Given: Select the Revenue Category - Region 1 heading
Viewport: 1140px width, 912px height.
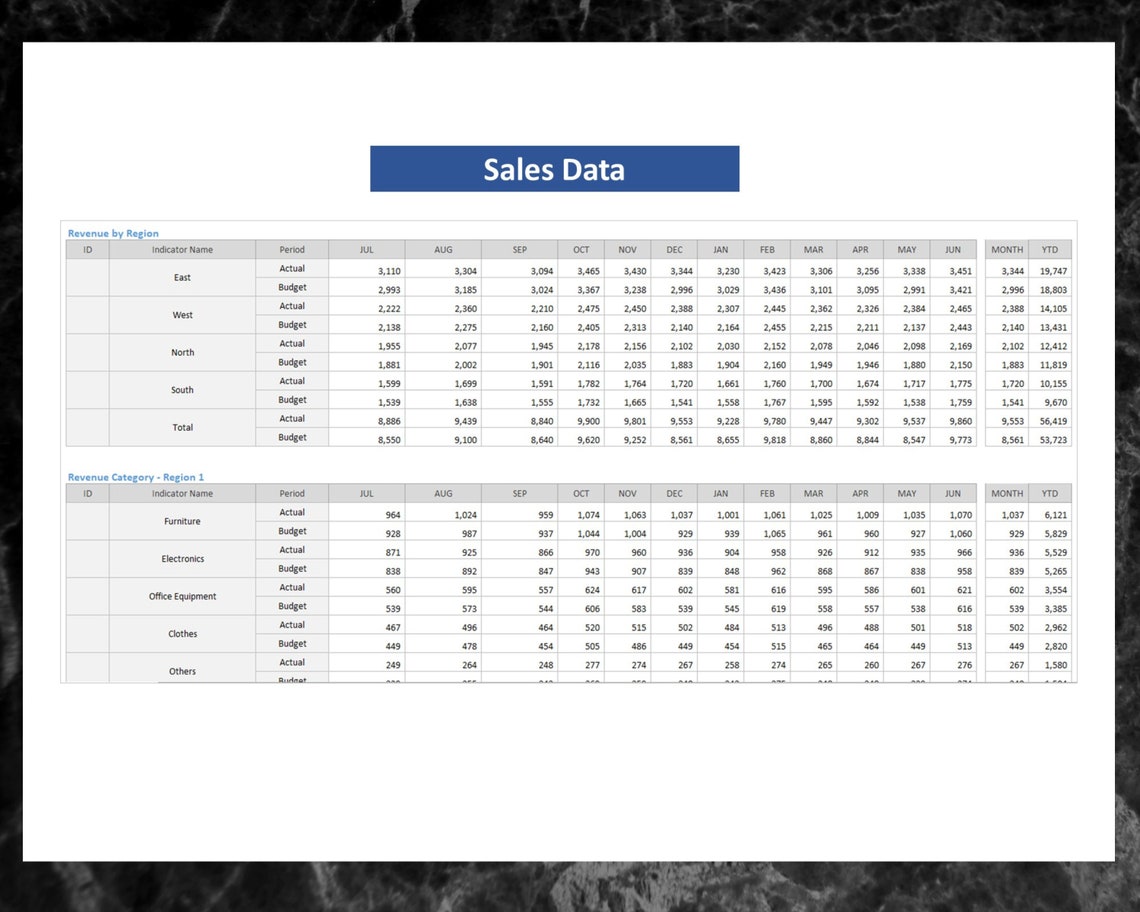Looking at the screenshot, I should pyautogui.click(x=136, y=477).
